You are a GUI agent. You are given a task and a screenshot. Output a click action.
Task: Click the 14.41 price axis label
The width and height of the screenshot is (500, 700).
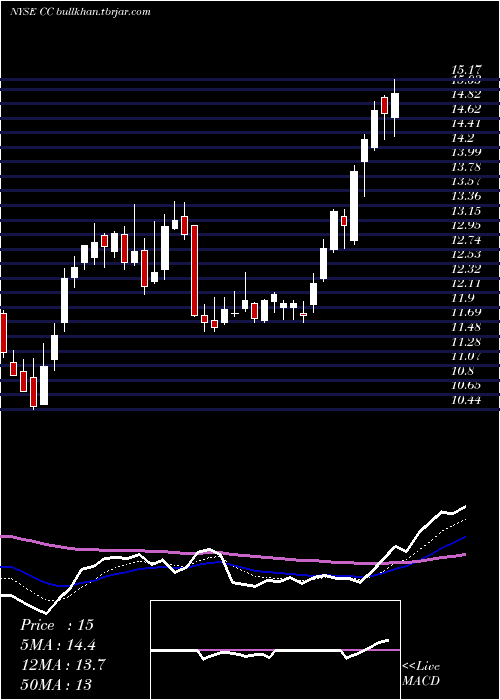point(466,124)
